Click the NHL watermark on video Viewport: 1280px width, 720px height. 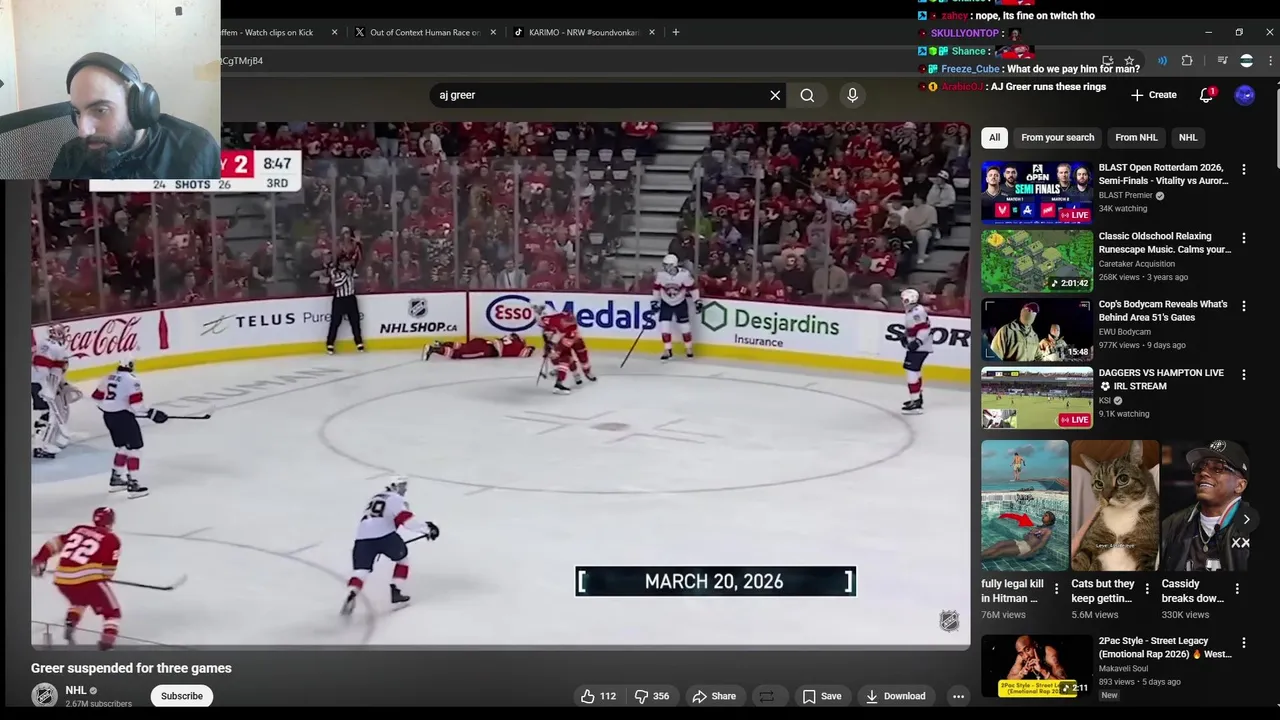coord(949,621)
